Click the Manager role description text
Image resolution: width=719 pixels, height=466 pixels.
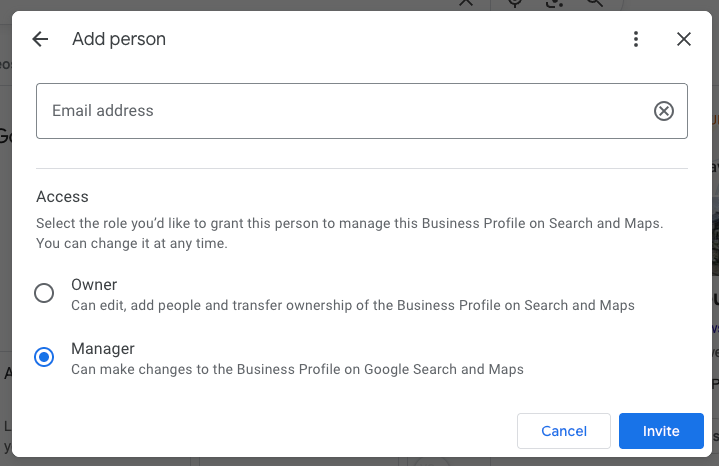(297, 369)
